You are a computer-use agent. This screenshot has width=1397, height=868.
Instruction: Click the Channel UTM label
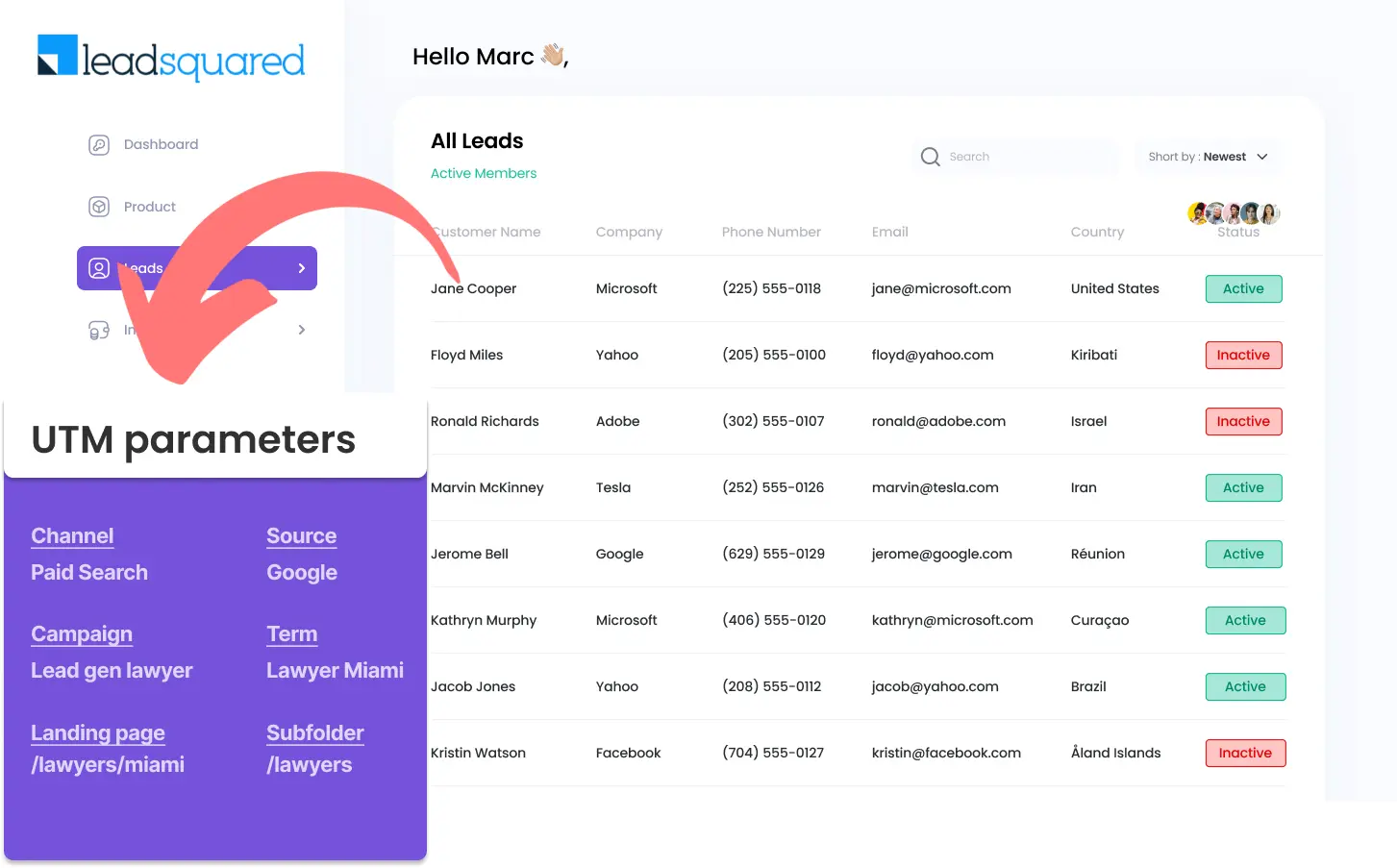click(72, 536)
